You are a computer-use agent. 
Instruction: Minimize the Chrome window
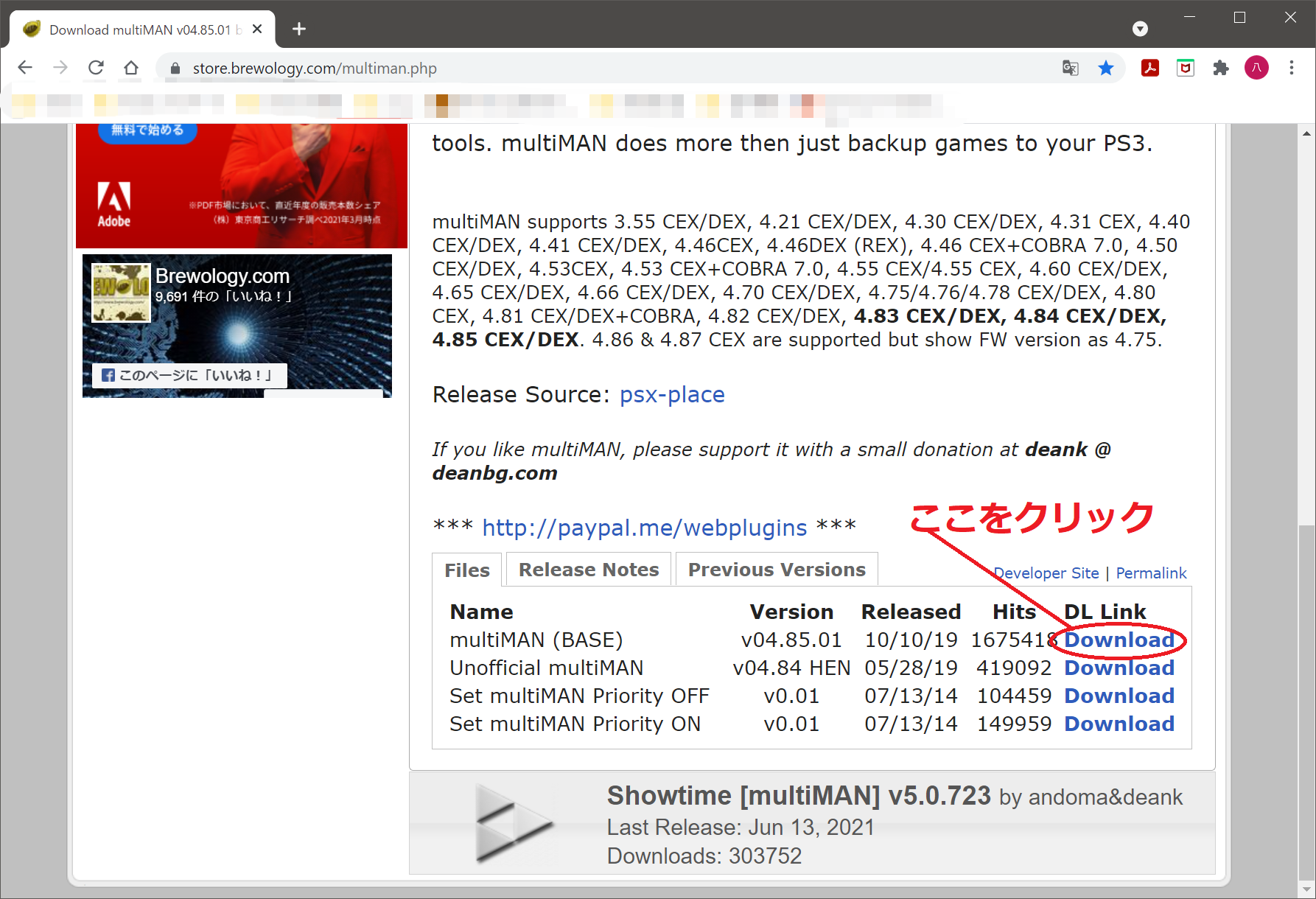[x=1189, y=17]
